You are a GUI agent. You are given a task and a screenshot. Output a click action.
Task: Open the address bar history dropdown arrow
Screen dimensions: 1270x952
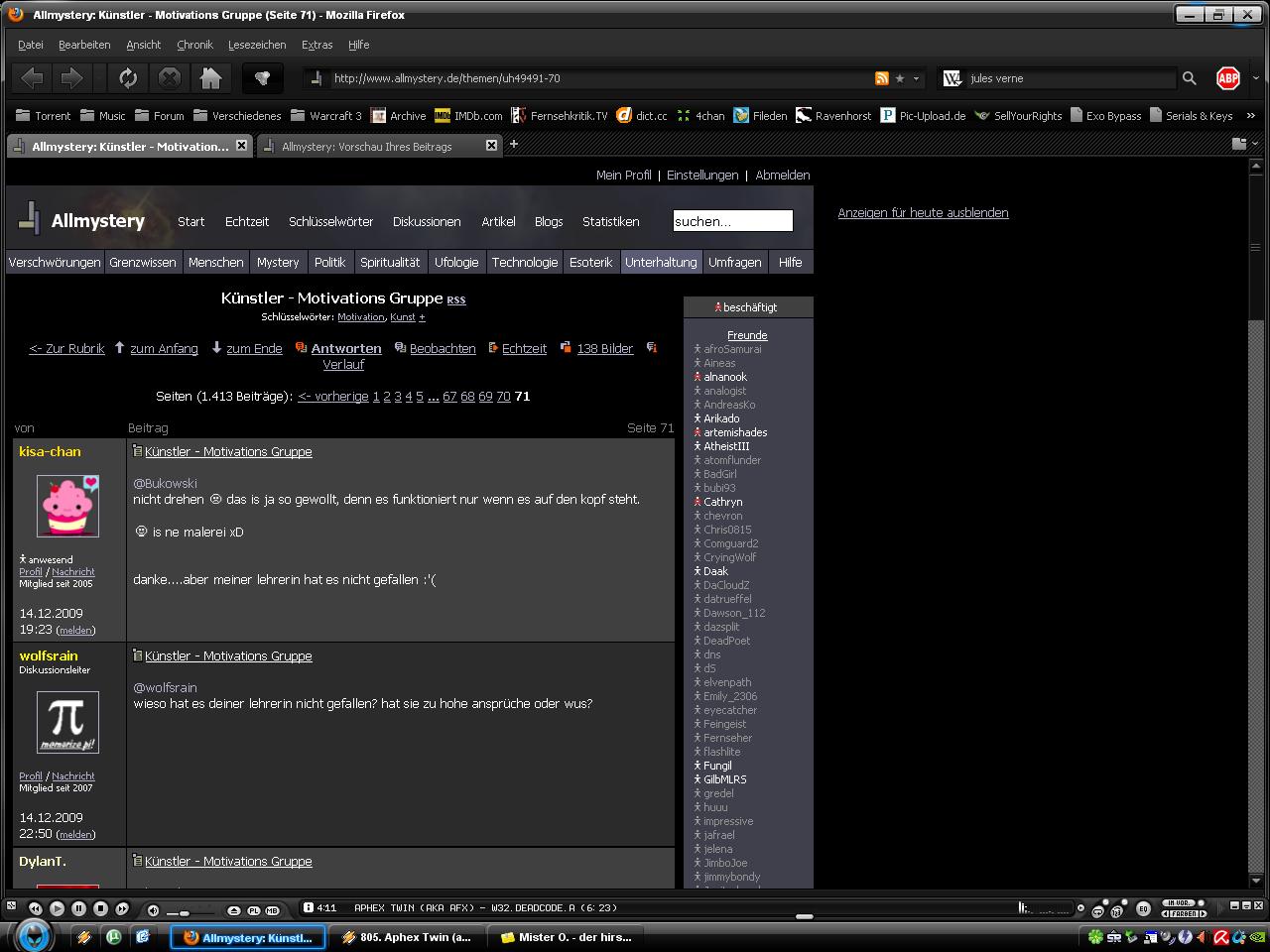point(917,78)
